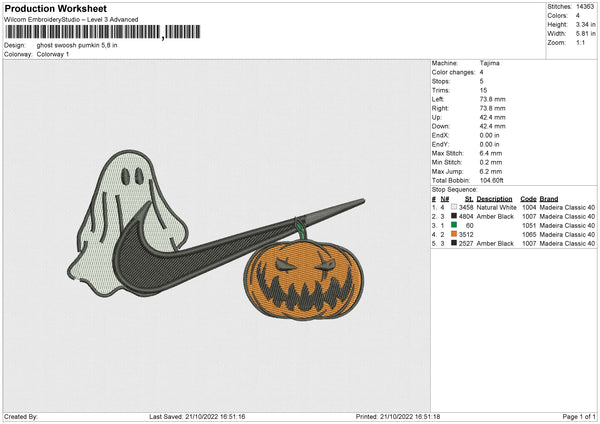Click the white swatch for Natural White

tap(454, 207)
